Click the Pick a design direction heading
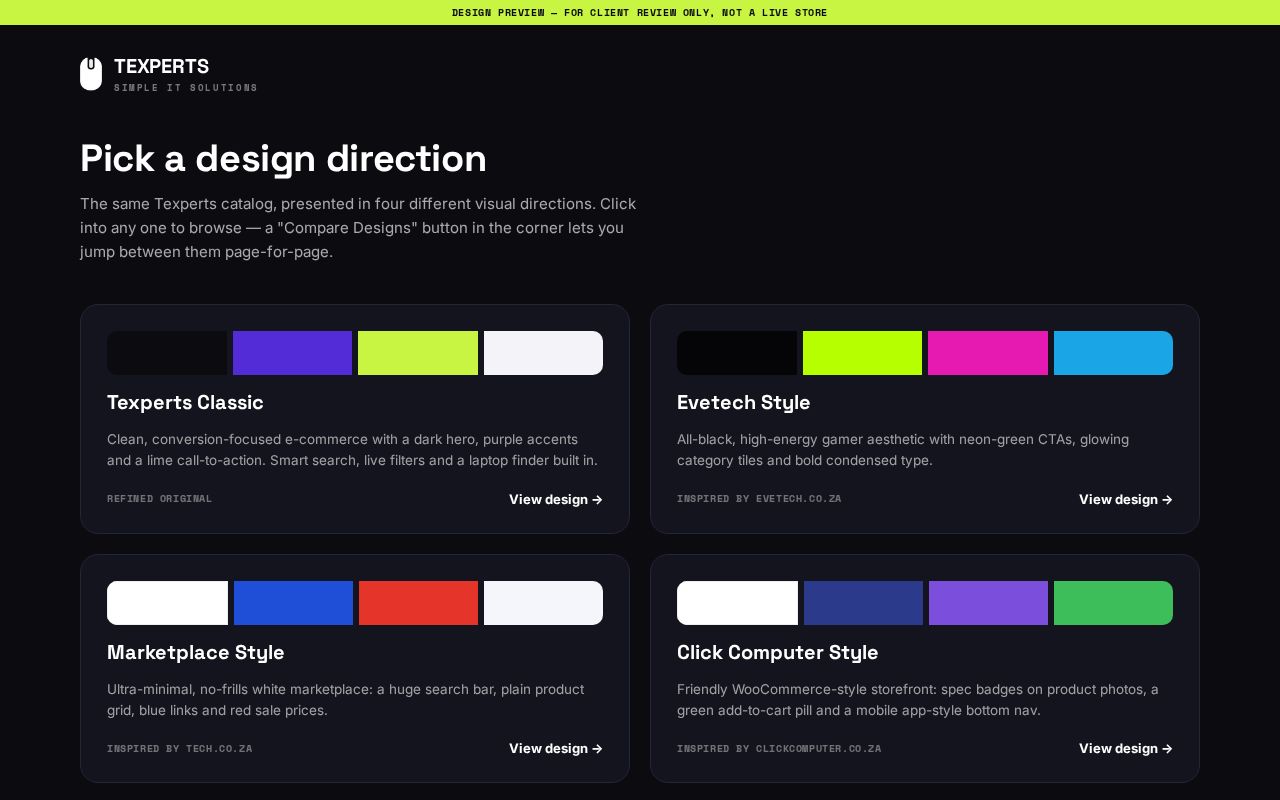The width and height of the screenshot is (1280, 800). point(283,159)
